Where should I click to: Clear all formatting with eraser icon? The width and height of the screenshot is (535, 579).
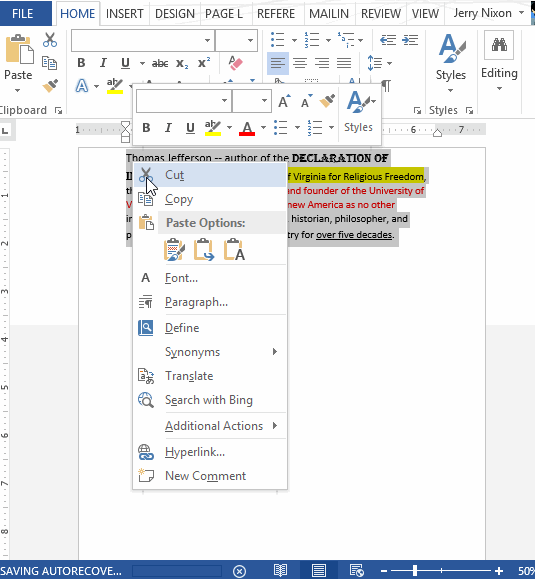(x=235, y=63)
